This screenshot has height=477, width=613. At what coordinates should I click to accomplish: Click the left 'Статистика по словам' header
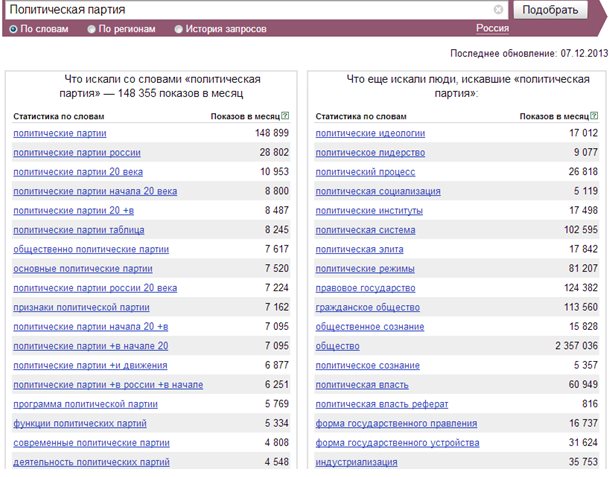tap(59, 117)
